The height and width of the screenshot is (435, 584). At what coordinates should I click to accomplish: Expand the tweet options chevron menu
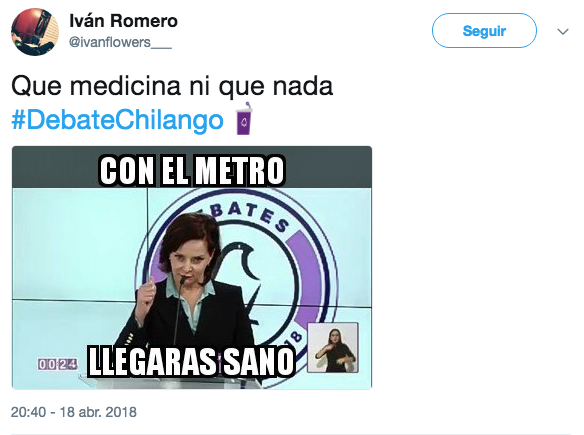pos(563,32)
